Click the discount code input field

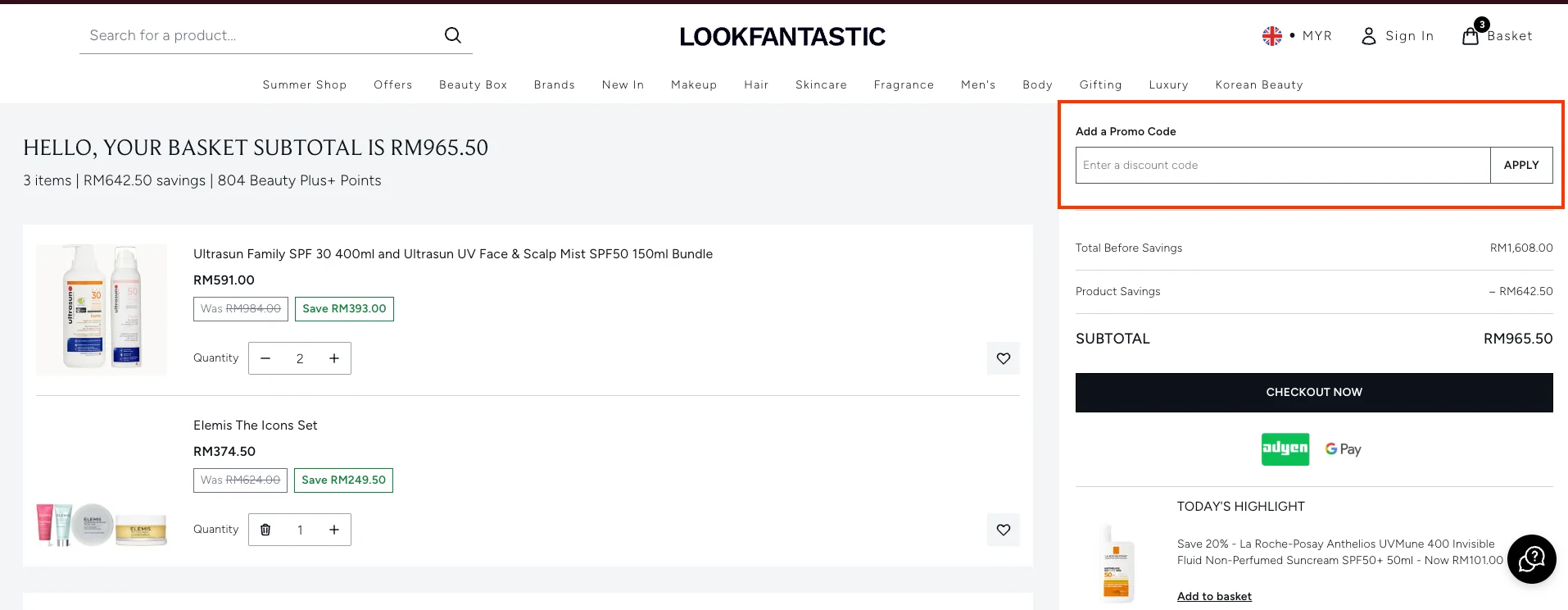pos(1283,165)
